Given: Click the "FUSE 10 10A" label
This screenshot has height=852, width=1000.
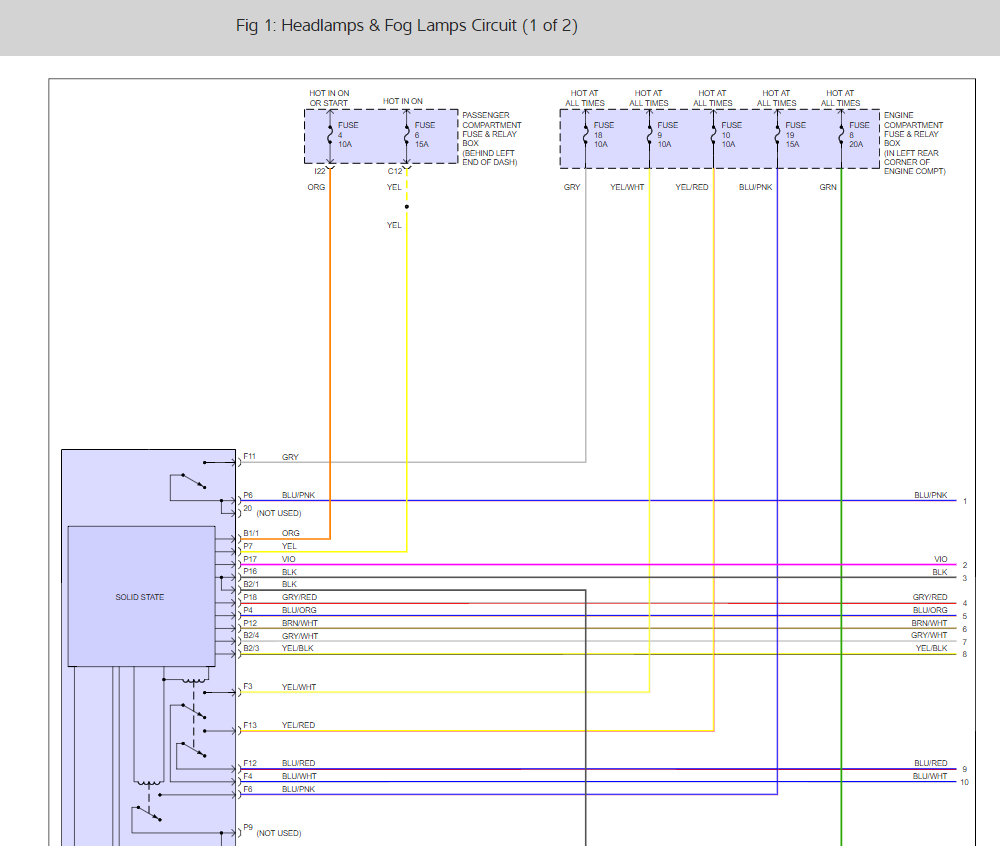Looking at the screenshot, I should (x=732, y=135).
